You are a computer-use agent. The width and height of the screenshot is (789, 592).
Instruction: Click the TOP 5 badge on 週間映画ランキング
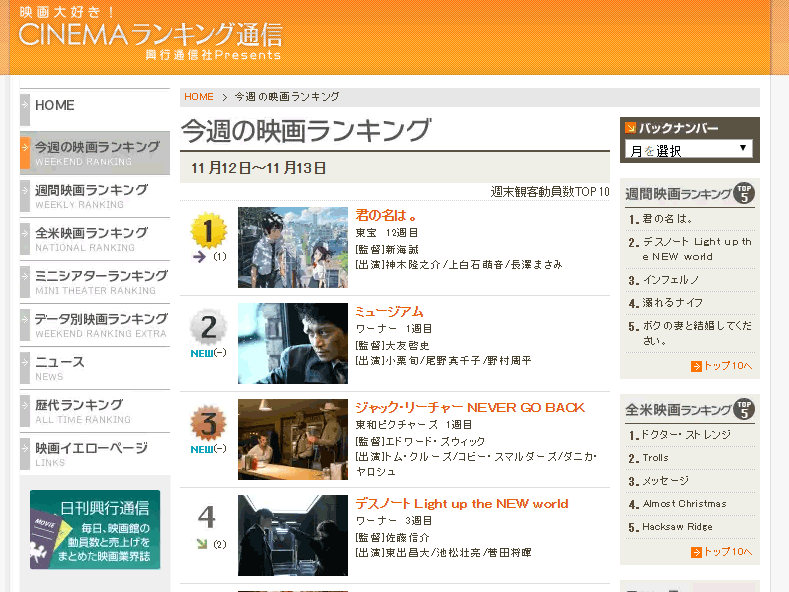pos(743,193)
